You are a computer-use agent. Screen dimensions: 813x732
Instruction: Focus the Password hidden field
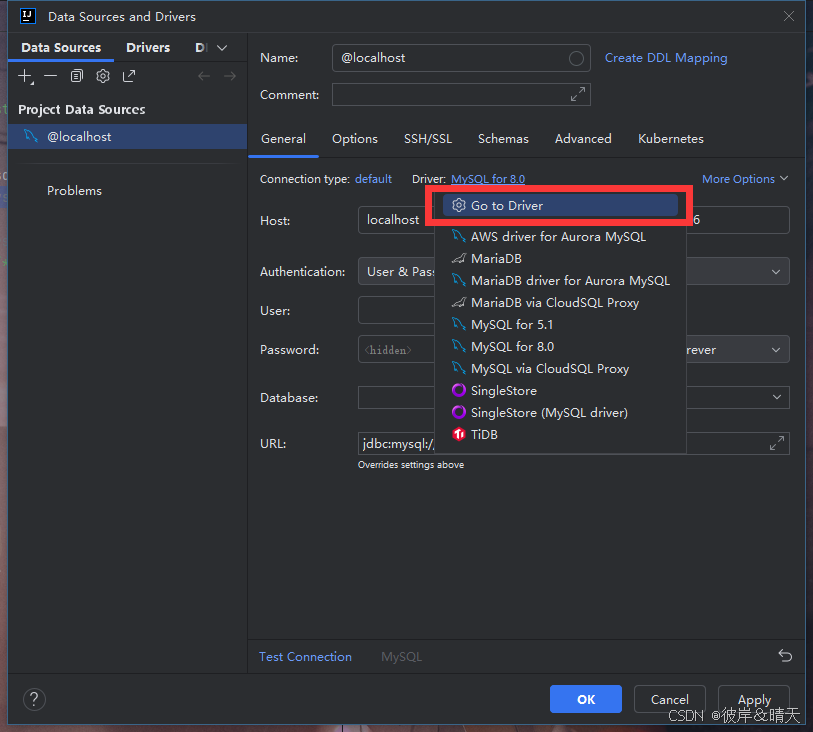(x=396, y=349)
